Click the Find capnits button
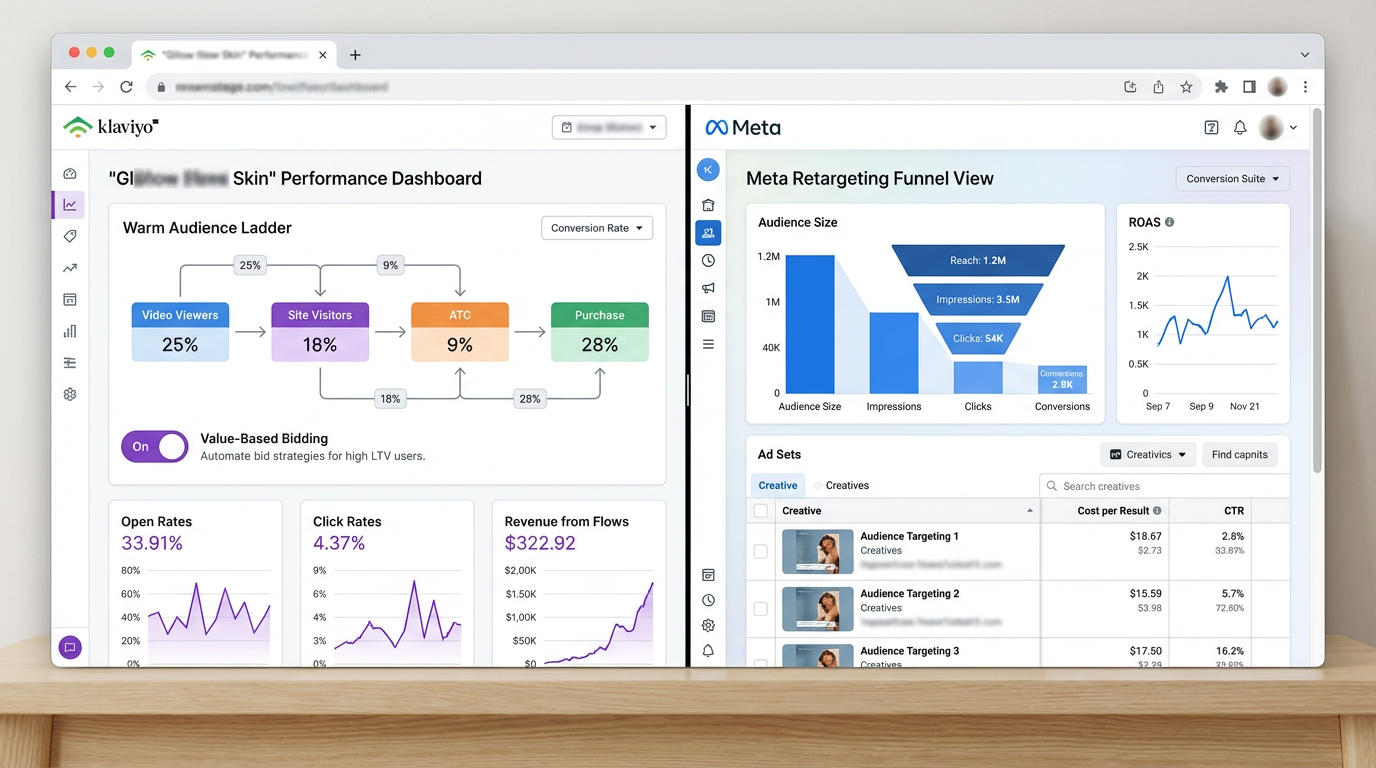Viewport: 1376px width, 768px height. (1240, 455)
